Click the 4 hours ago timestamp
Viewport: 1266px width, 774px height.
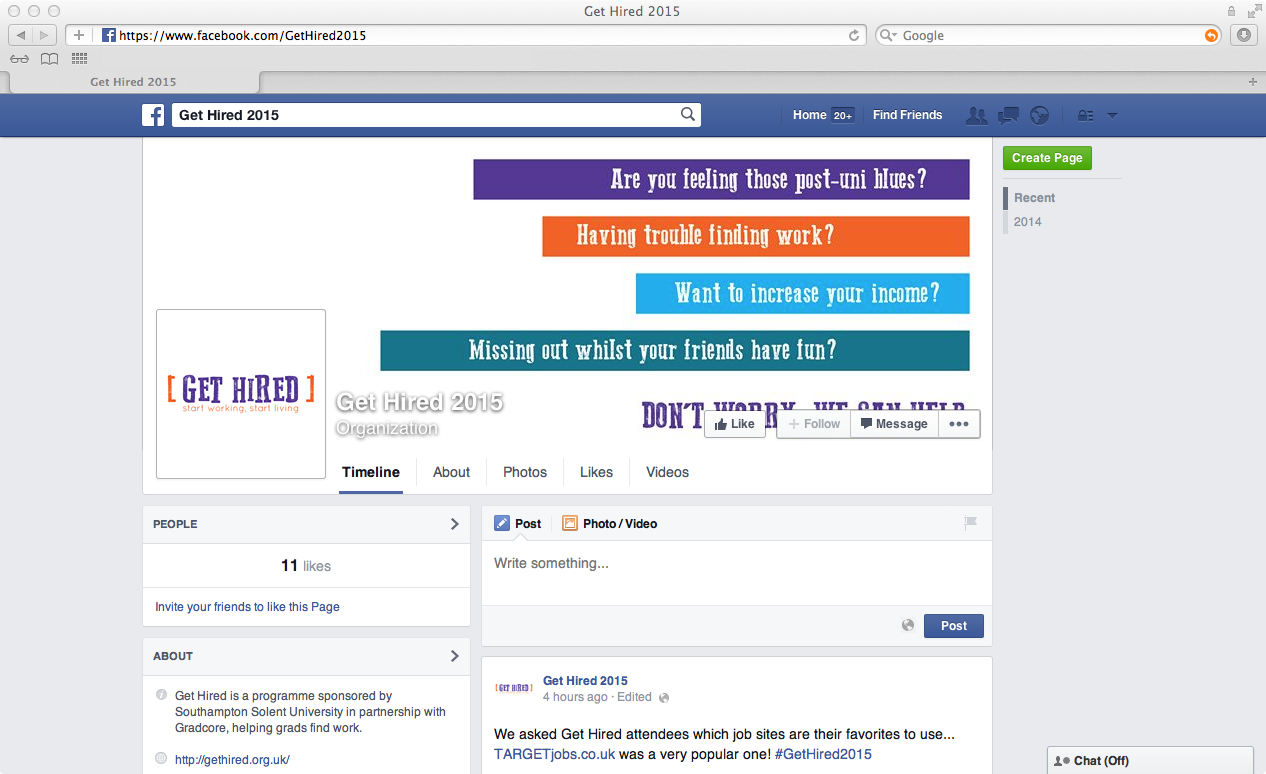pos(575,697)
